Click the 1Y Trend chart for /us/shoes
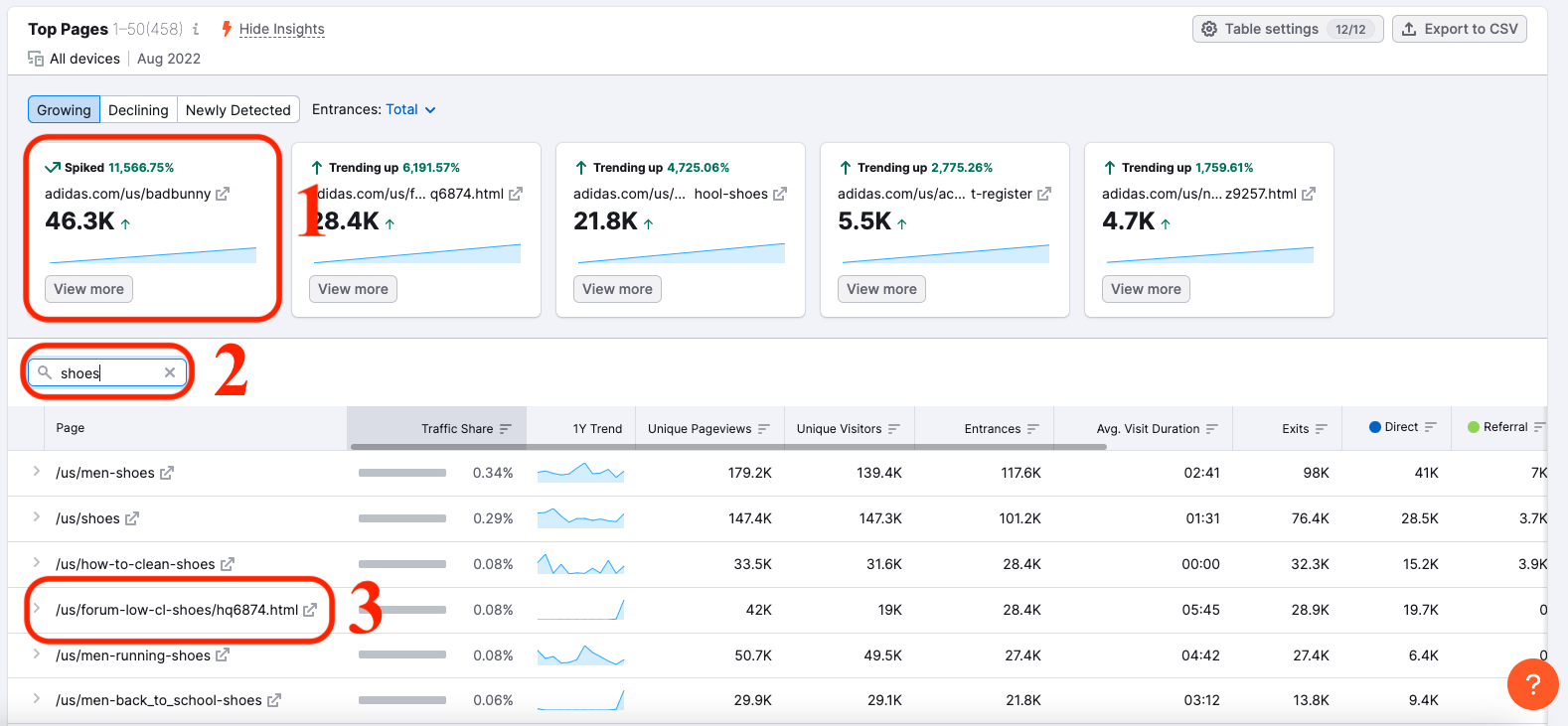Screen dimensions: 1568x726 point(580,518)
